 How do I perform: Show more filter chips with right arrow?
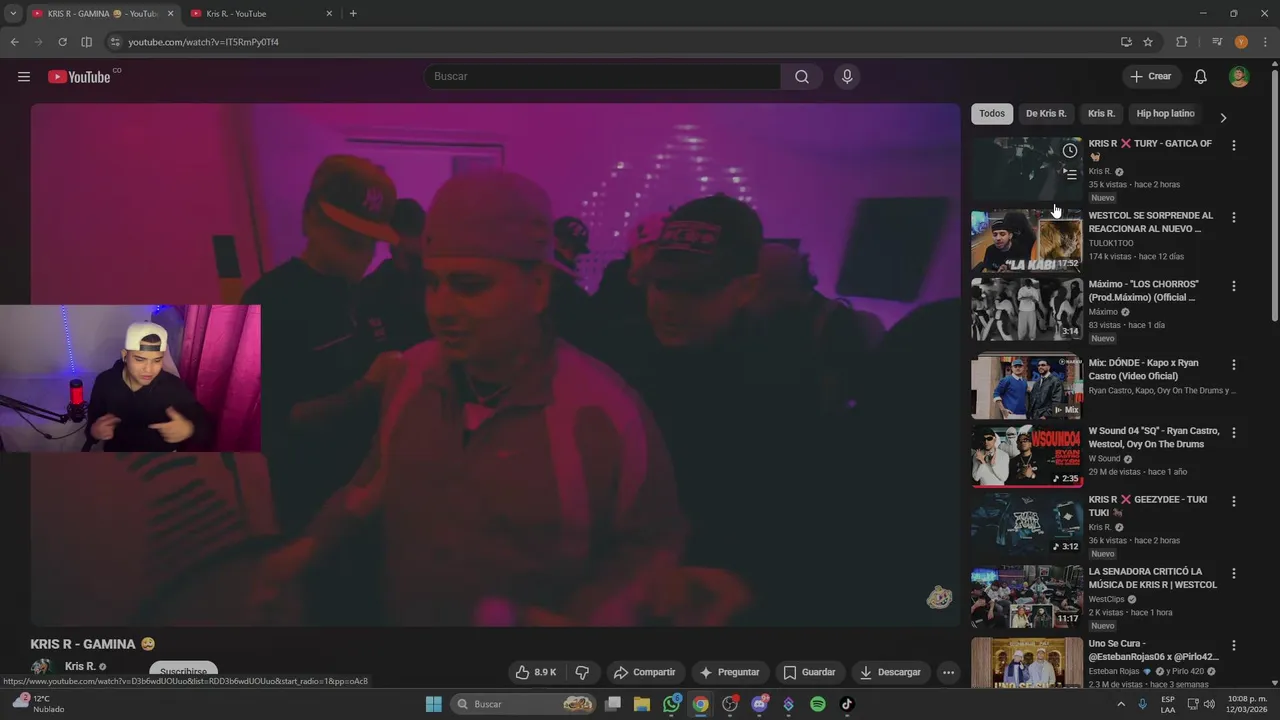pos(1222,117)
